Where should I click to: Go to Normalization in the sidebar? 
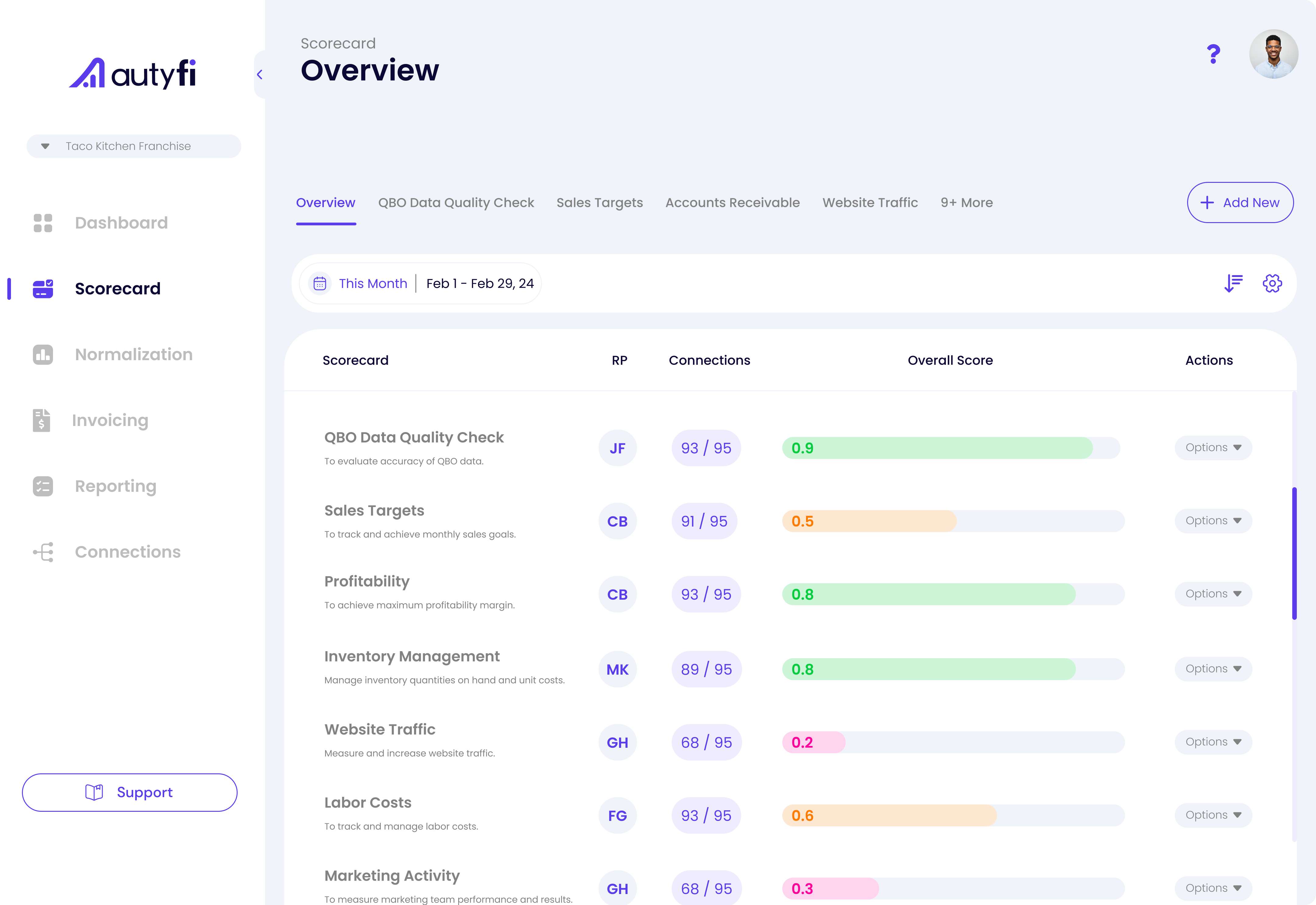pos(134,354)
